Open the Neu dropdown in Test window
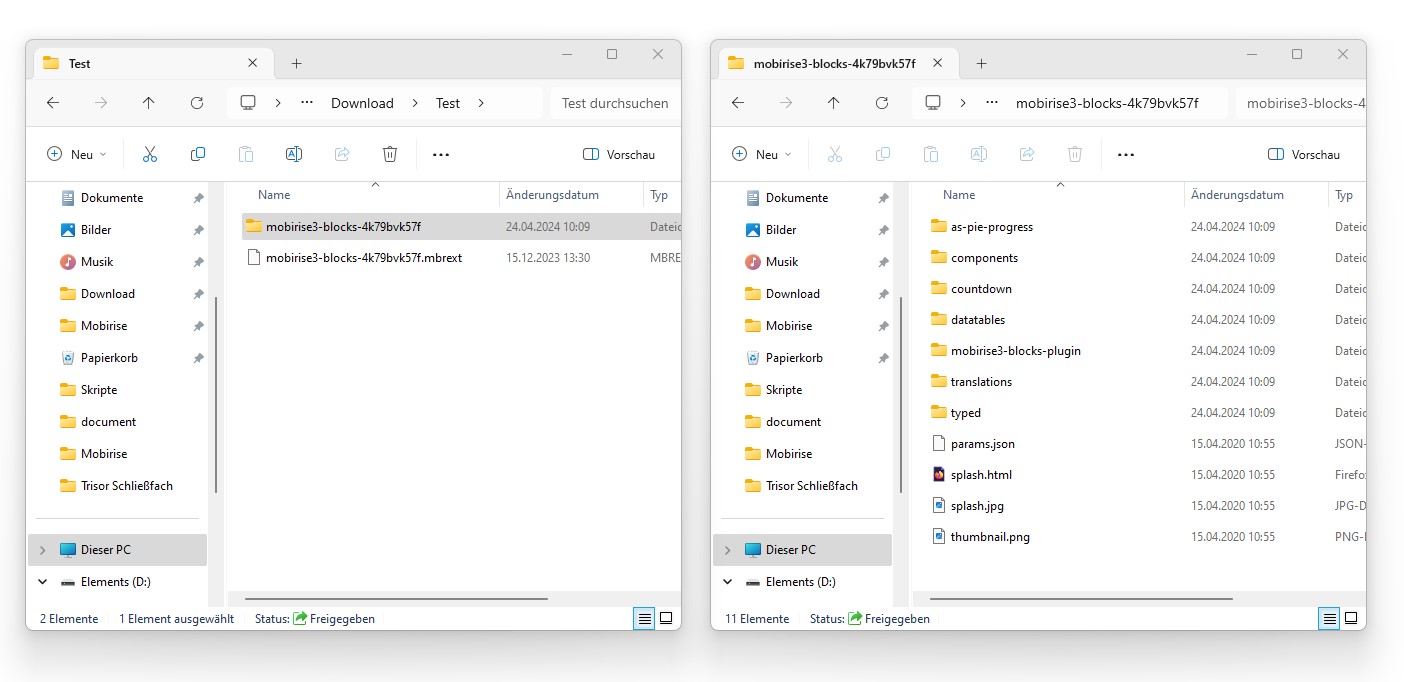This screenshot has width=1404, height=682. pos(78,155)
